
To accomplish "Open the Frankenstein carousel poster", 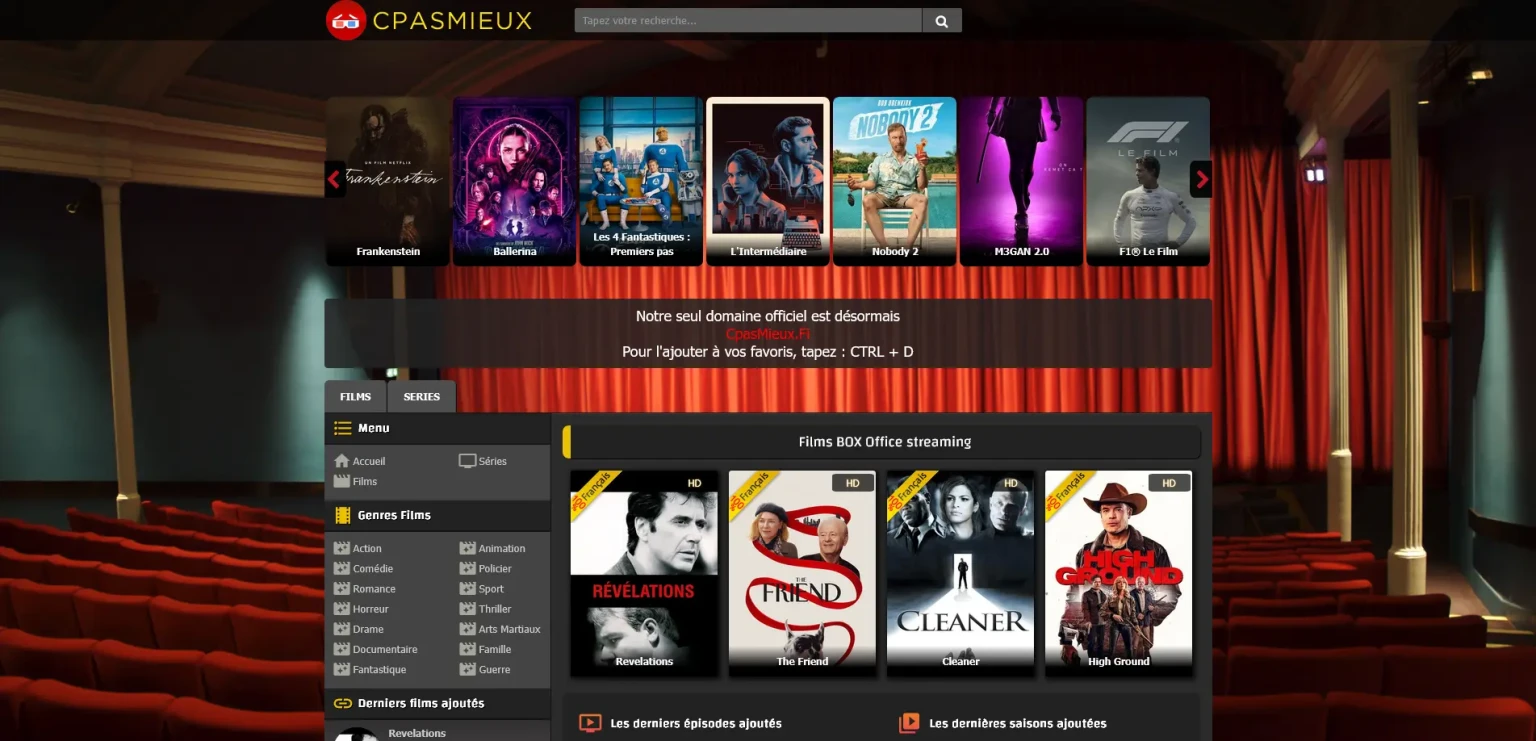I will (388, 181).
